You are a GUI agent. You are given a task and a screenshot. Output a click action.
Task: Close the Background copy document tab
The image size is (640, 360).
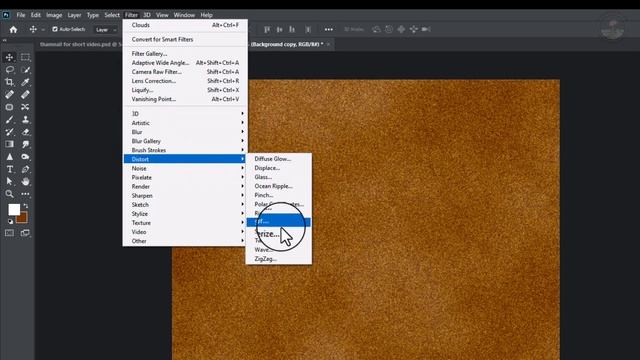coord(328,44)
